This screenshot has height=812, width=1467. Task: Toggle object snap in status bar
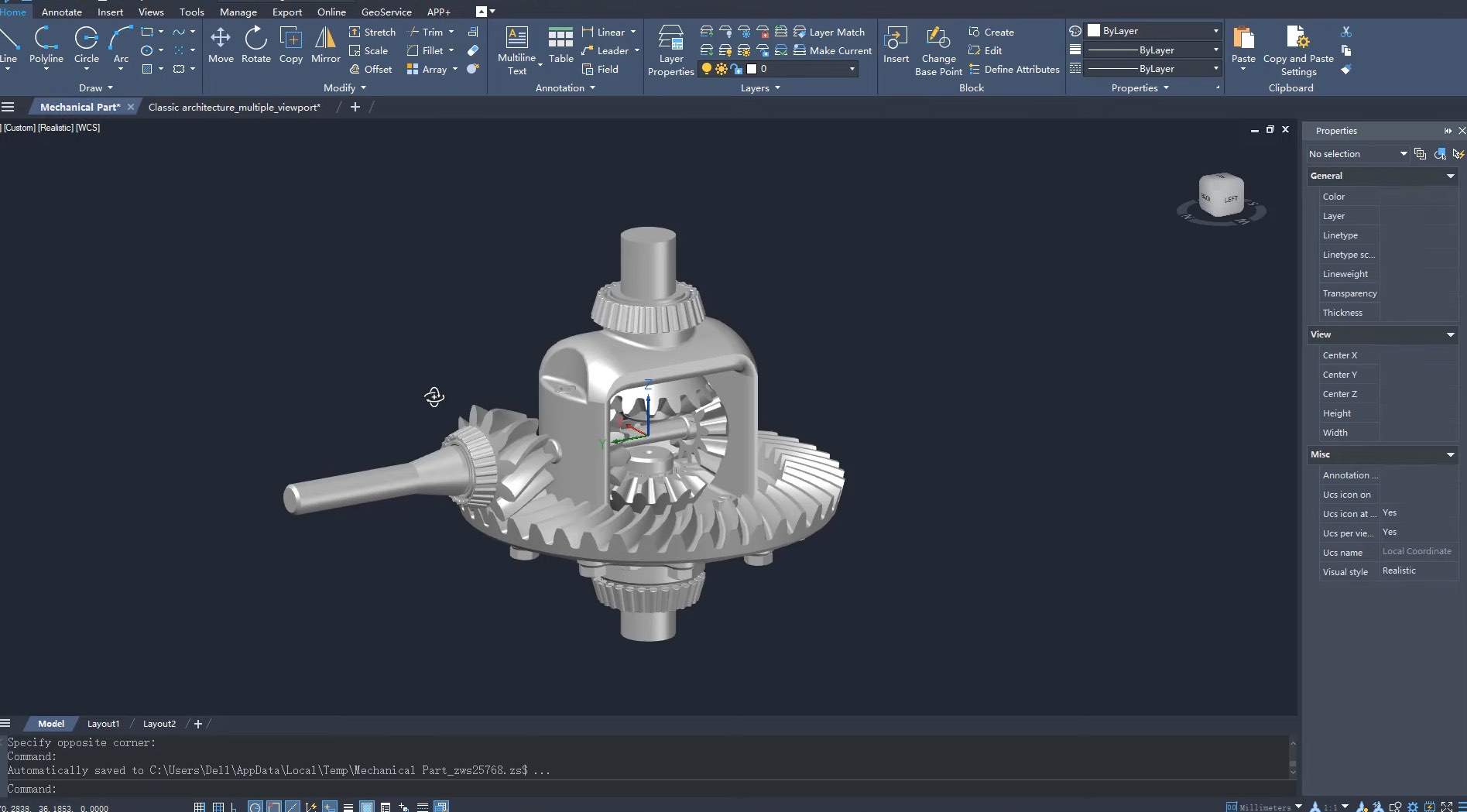[274, 807]
